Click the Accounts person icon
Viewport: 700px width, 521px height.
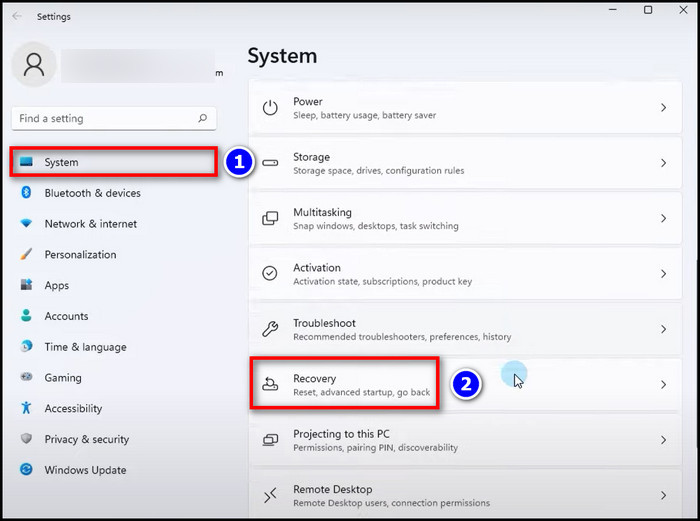pos(26,315)
